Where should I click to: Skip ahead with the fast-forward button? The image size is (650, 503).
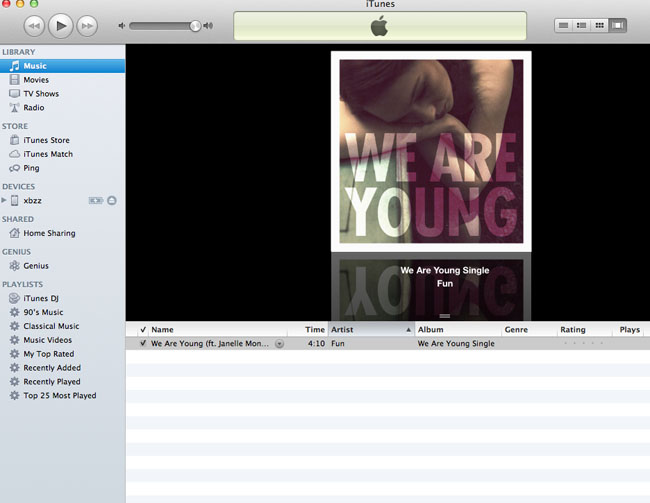coord(87,26)
